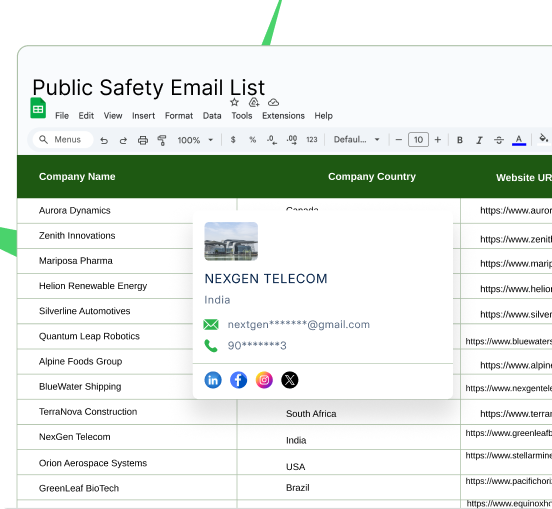
Task: Format as percent with % icon
Action: click(x=252, y=140)
